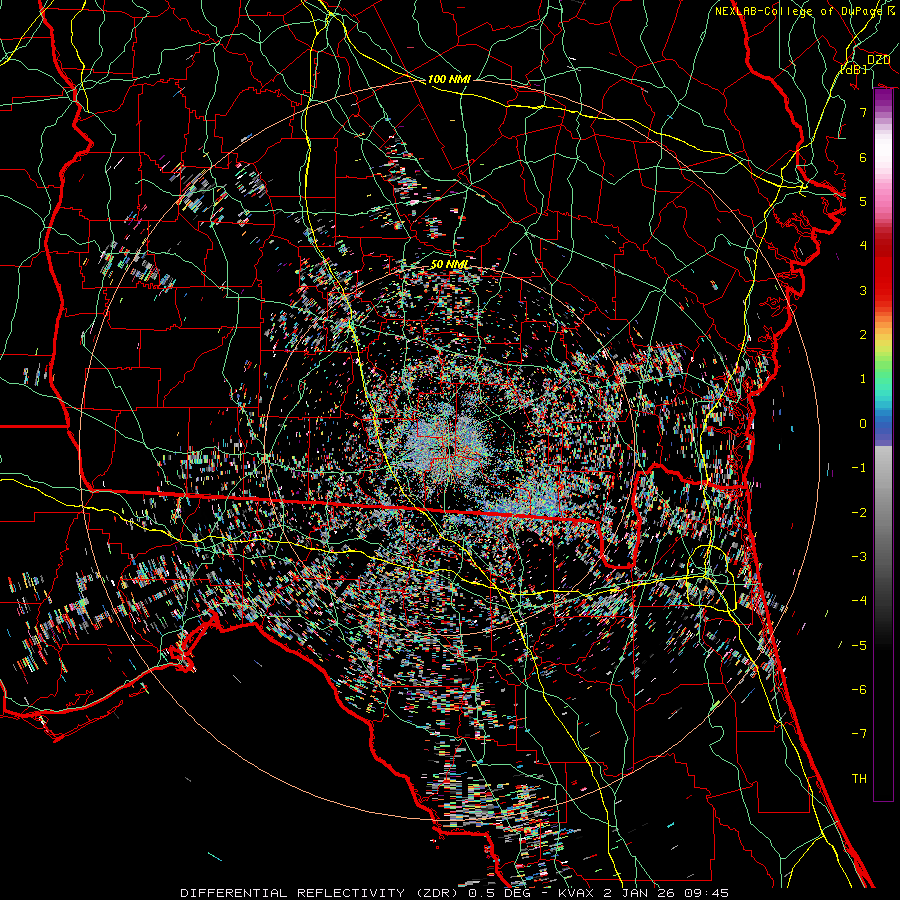Screen dimensions: 900x900
Task: Click the "1" value on the color scale
Action: [863, 379]
